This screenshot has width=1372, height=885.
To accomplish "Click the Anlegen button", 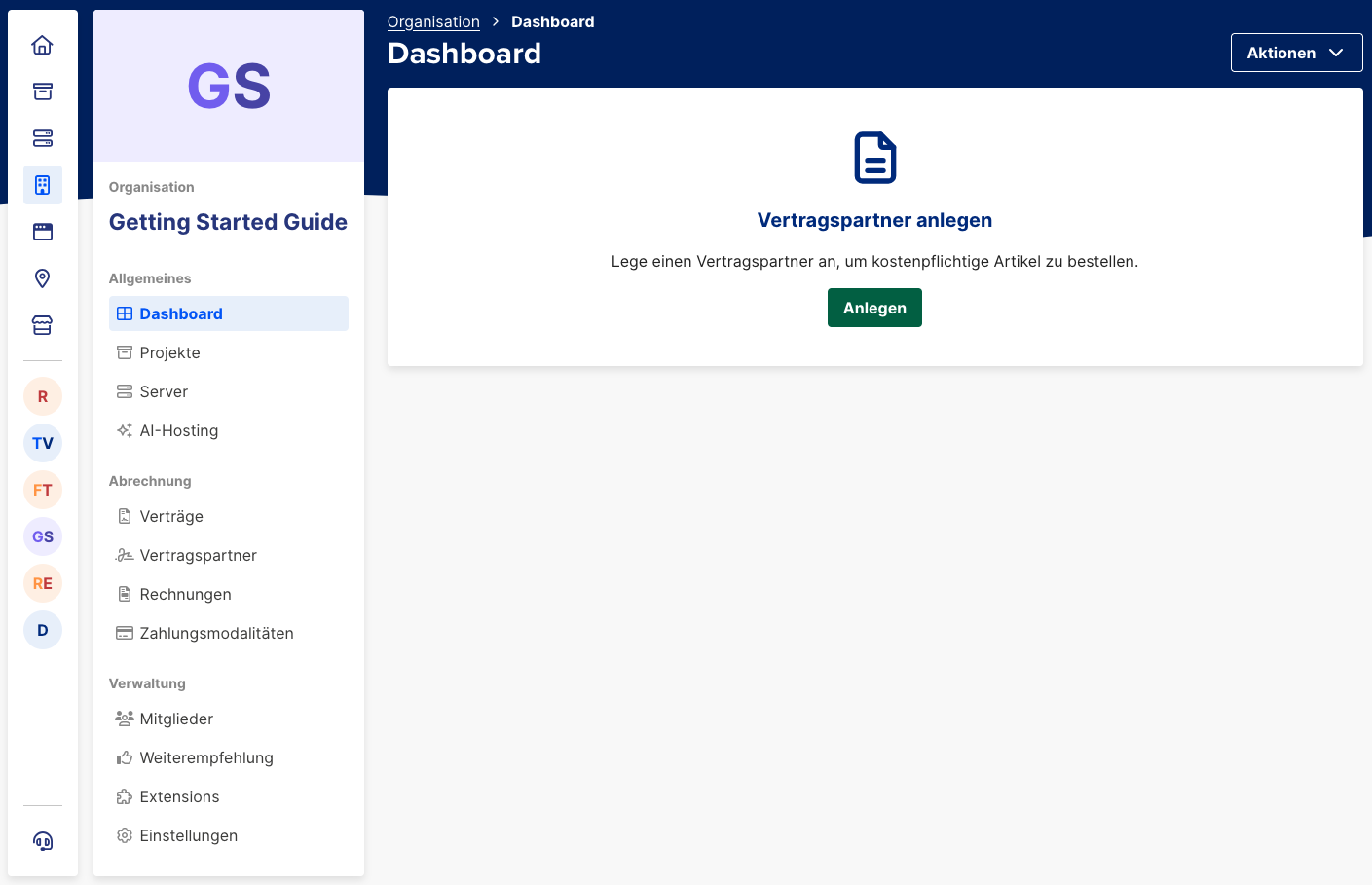I will click(873, 308).
